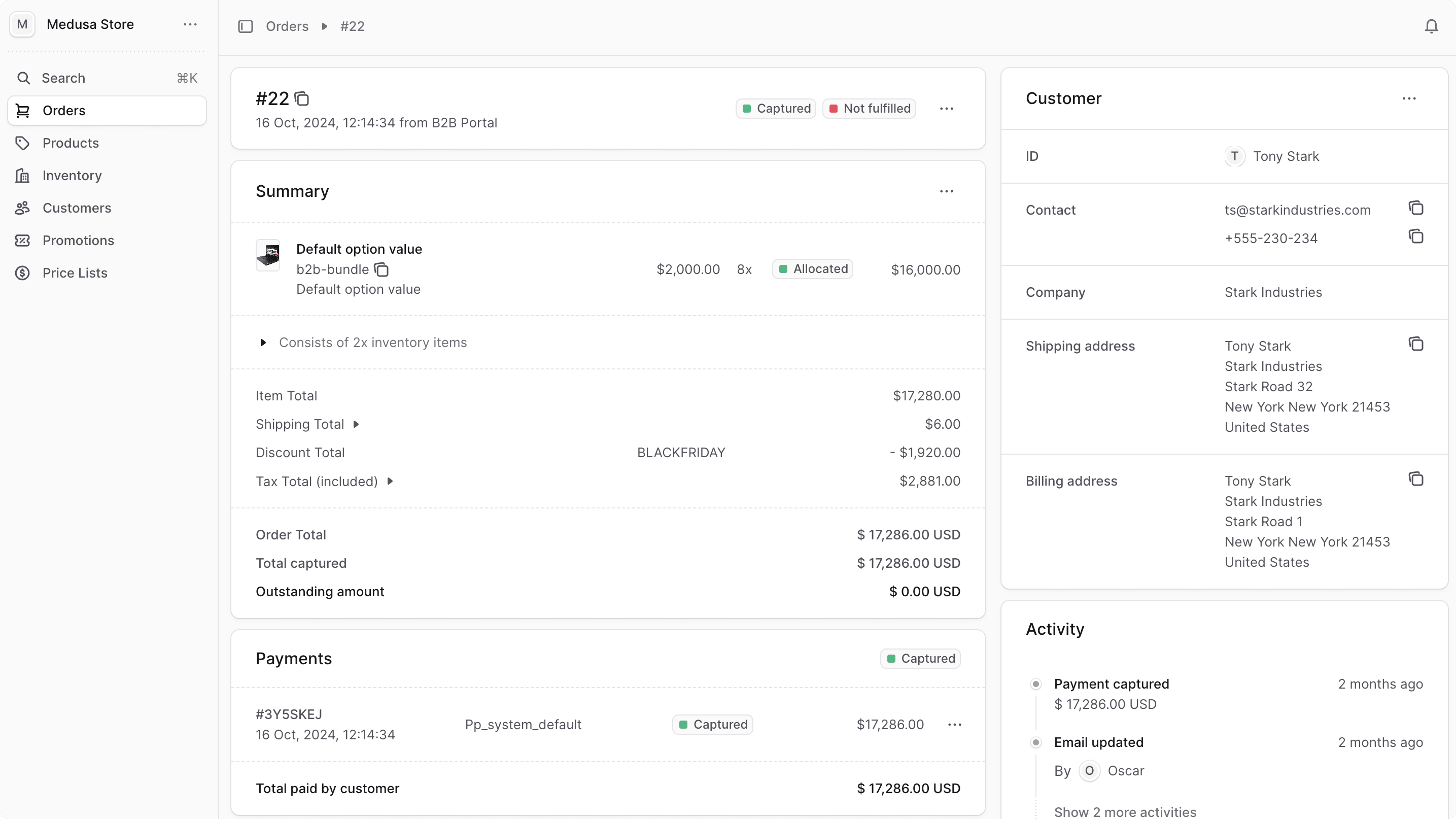The image size is (1456, 819).
Task: Click Pp_system_default payment provider
Action: point(523,725)
